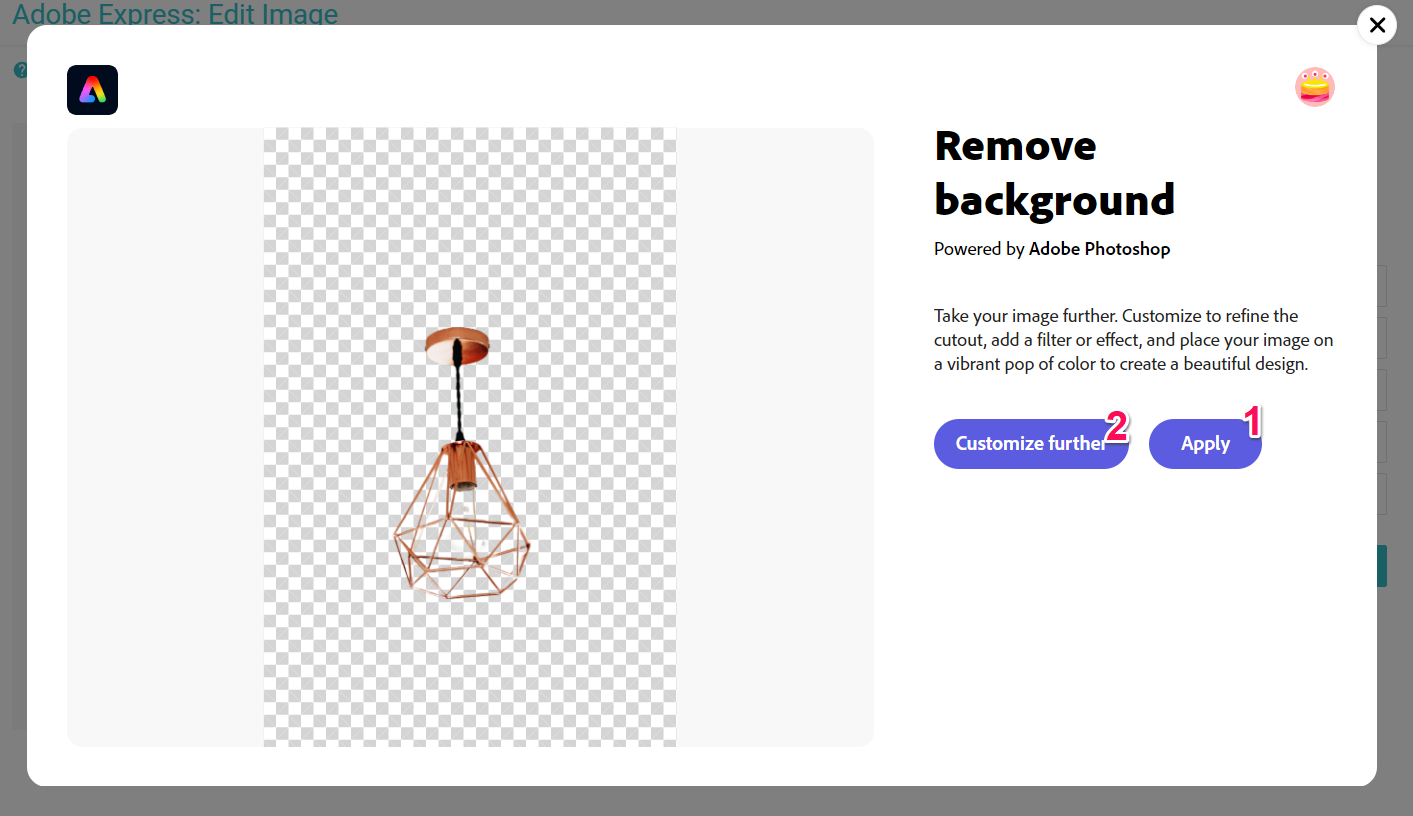The width and height of the screenshot is (1413, 816).
Task: Click the red number 1 annotation badge
Action: [x=1252, y=422]
